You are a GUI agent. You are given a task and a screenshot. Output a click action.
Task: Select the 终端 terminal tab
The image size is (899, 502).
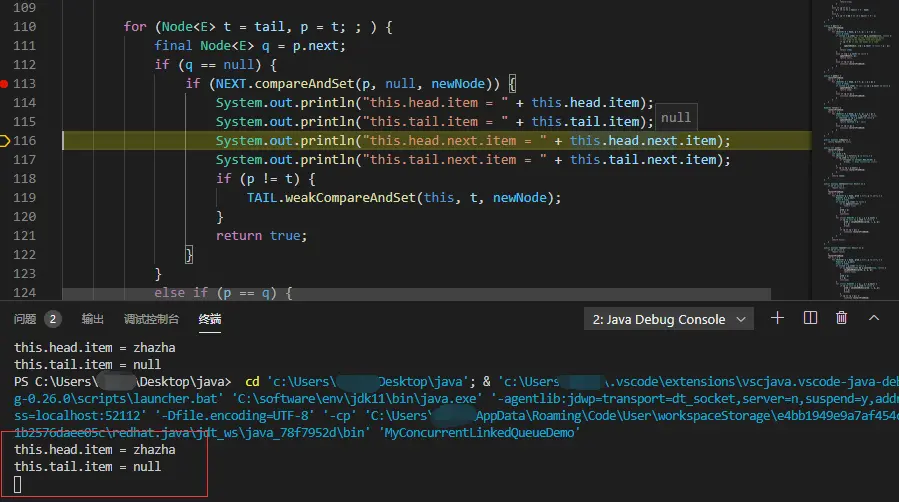tap(210, 319)
